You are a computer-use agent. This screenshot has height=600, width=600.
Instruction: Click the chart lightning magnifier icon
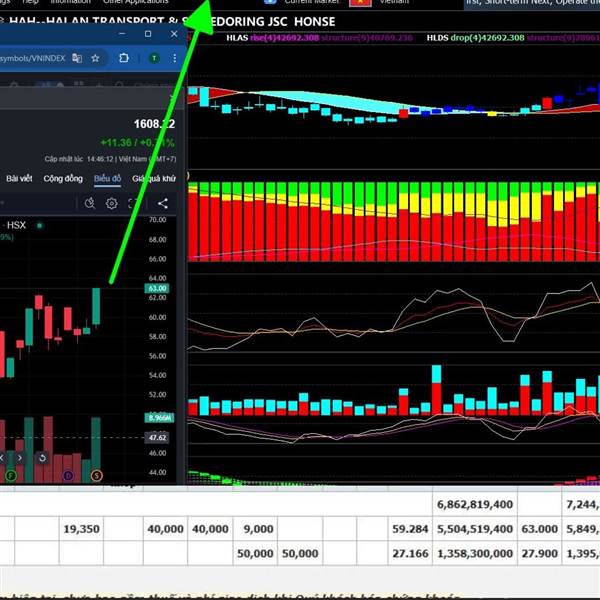pos(90,203)
